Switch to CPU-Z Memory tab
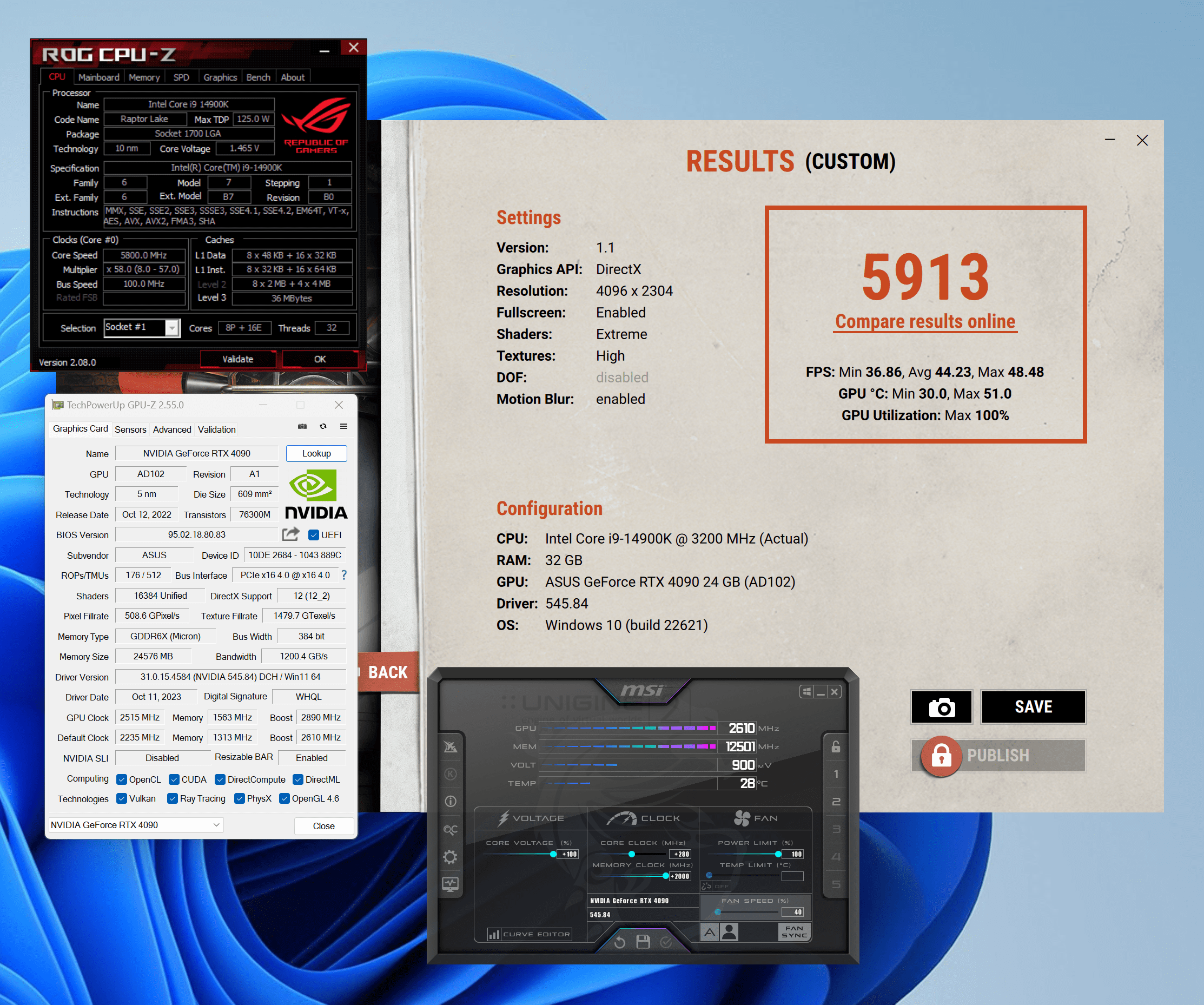Viewport: 1204px width, 1005px height. (144, 77)
